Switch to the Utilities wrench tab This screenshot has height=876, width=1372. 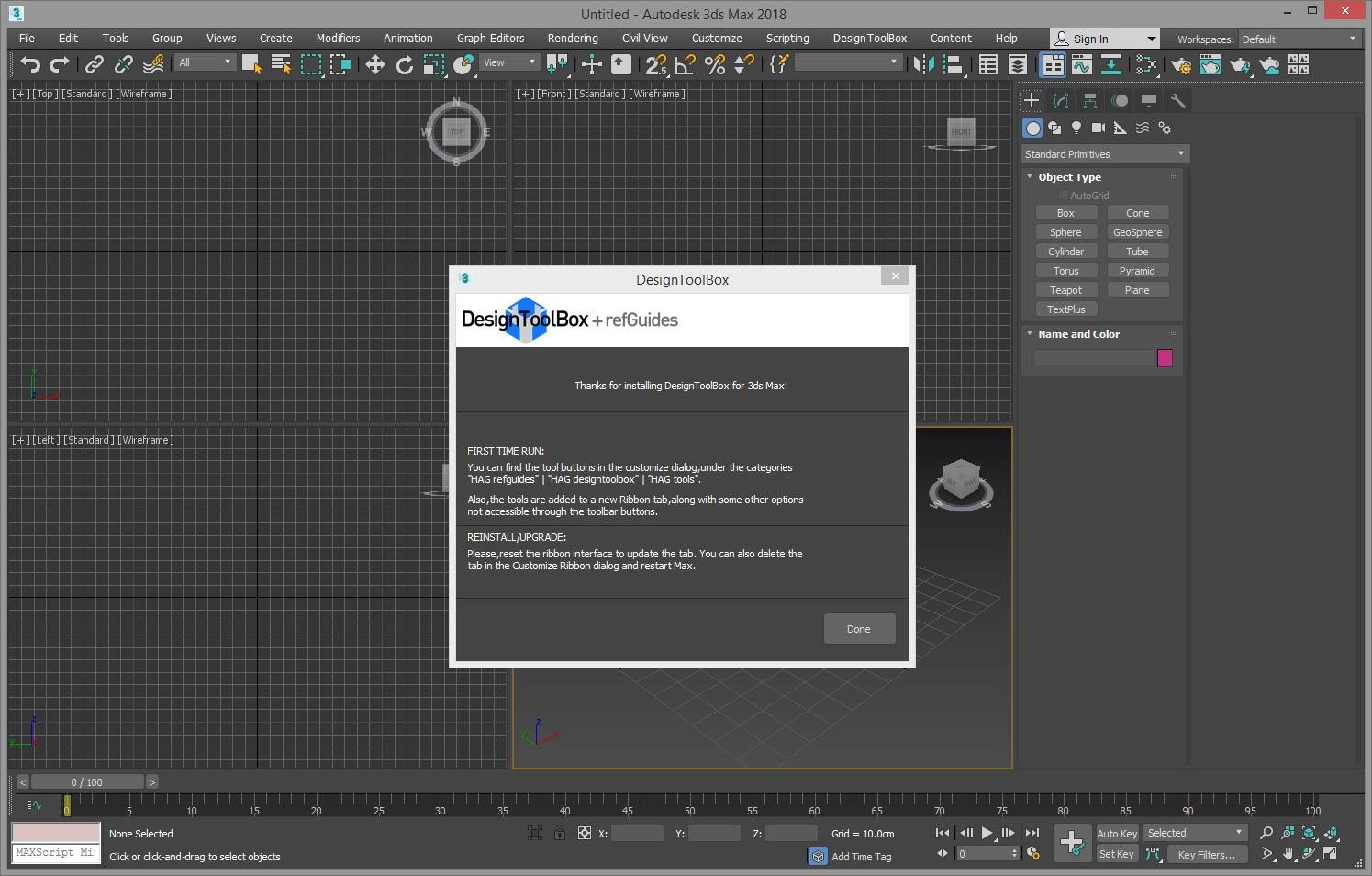pos(1178,101)
